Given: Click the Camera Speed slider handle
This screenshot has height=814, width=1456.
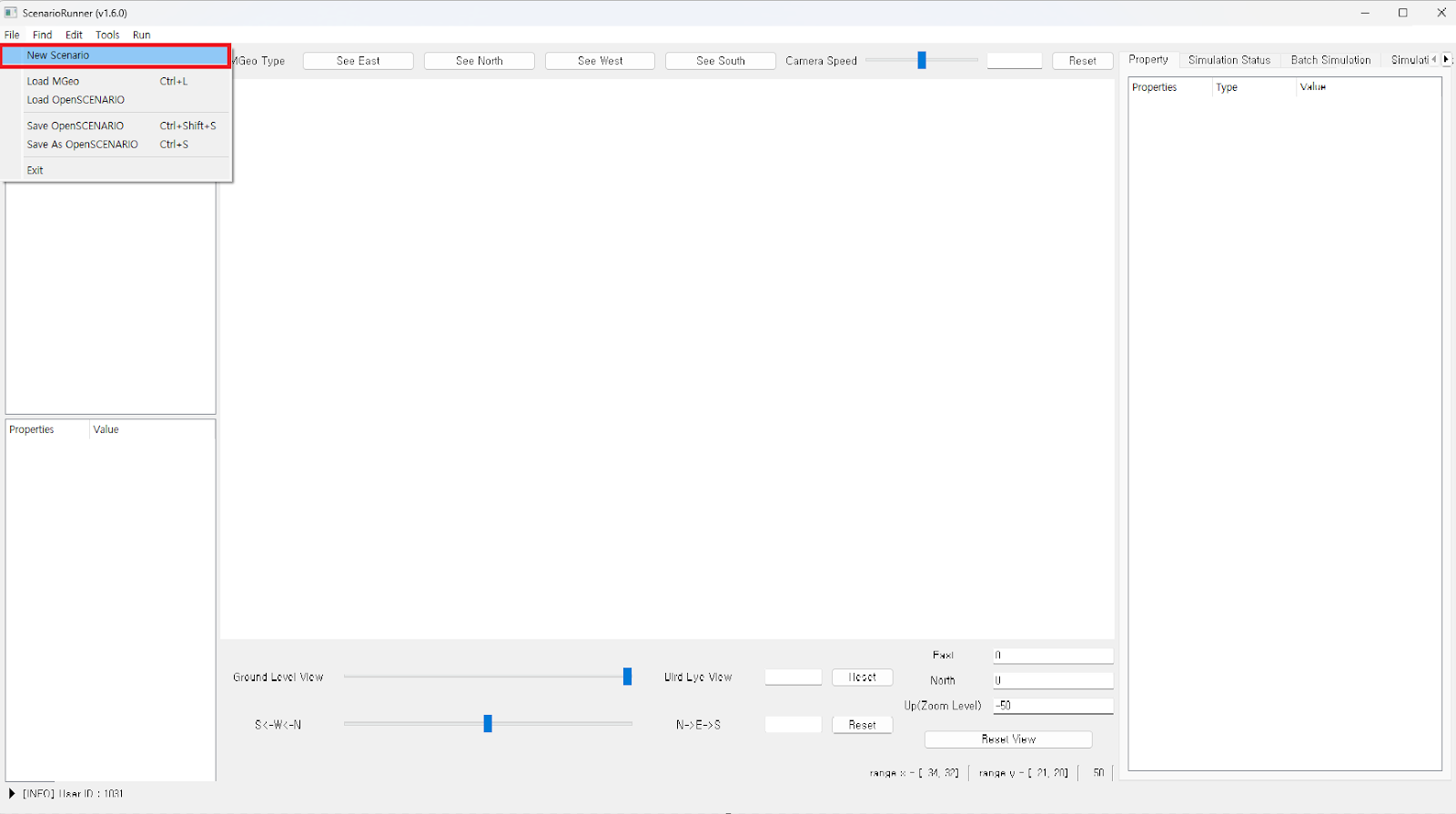Looking at the screenshot, I should pos(922,60).
